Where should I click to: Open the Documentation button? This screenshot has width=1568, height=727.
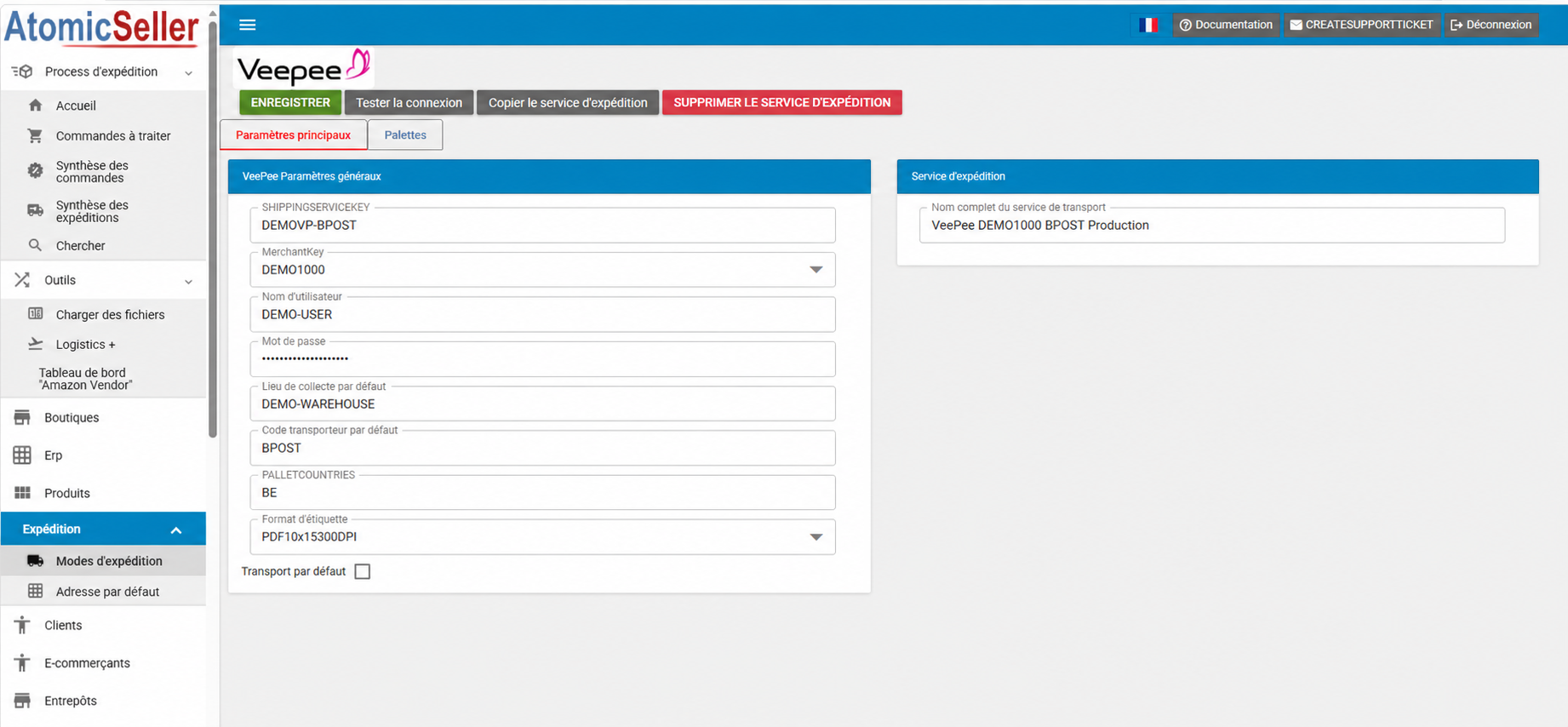pyautogui.click(x=1226, y=25)
